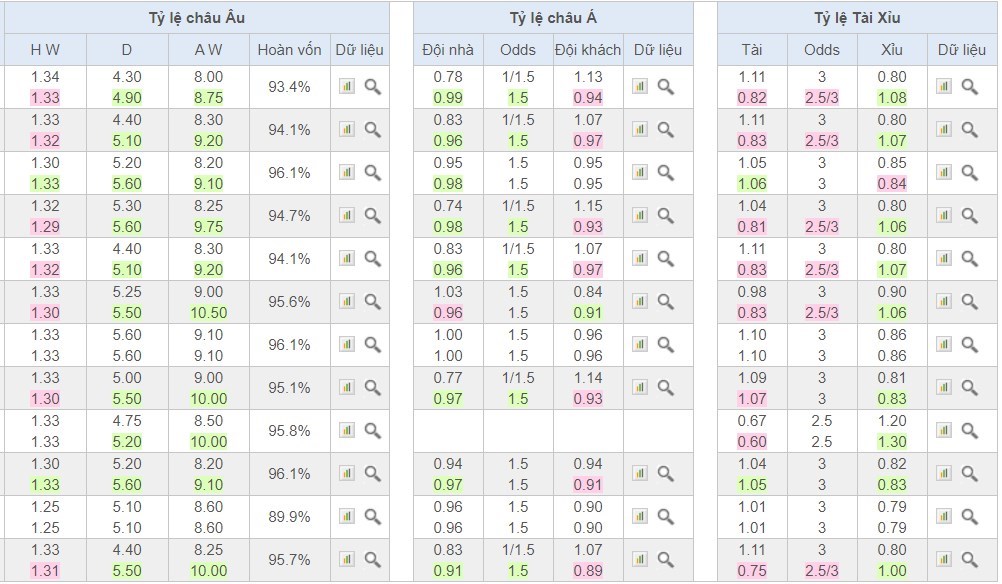Image resolution: width=1002 pixels, height=584 pixels.
Task: Click the Tỷ lệ Tài Xỉu header
Action: (856, 18)
